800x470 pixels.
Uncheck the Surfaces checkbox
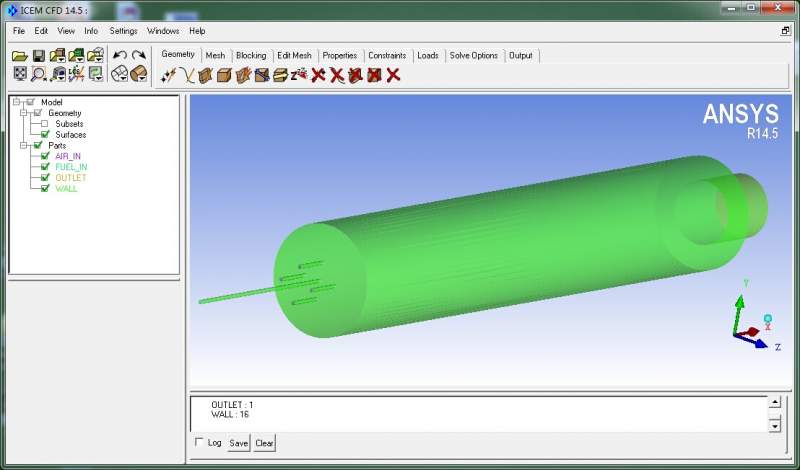pos(45,135)
